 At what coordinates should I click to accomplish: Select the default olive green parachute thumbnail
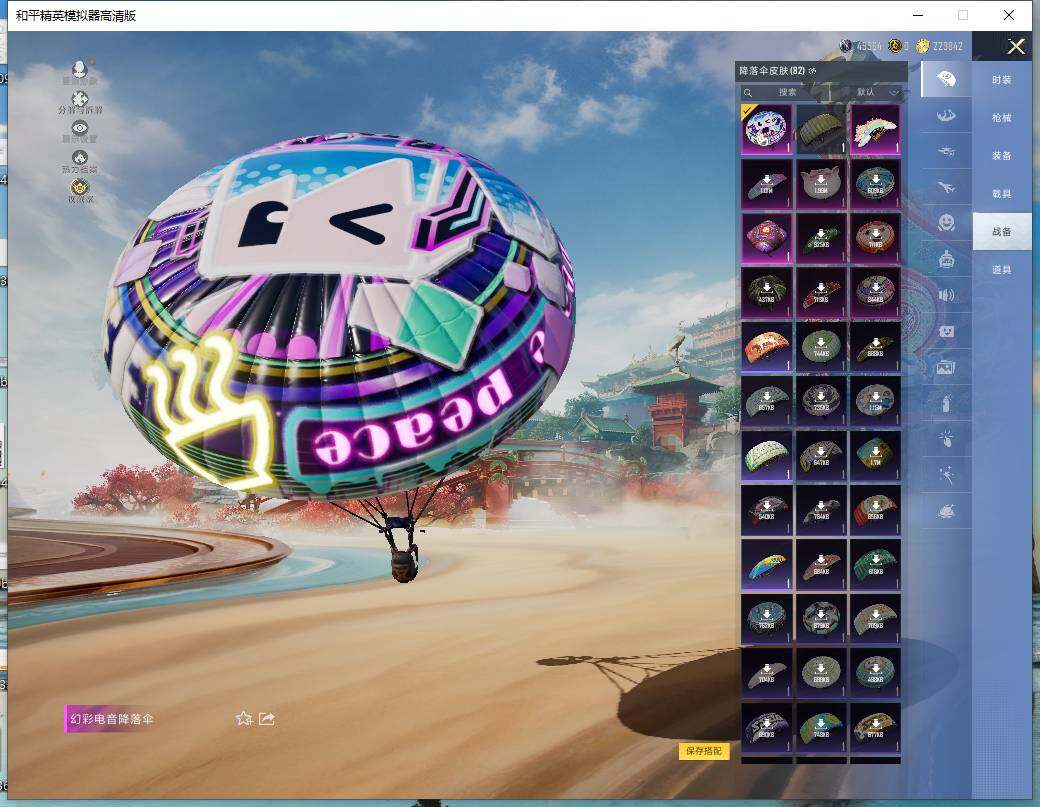820,129
